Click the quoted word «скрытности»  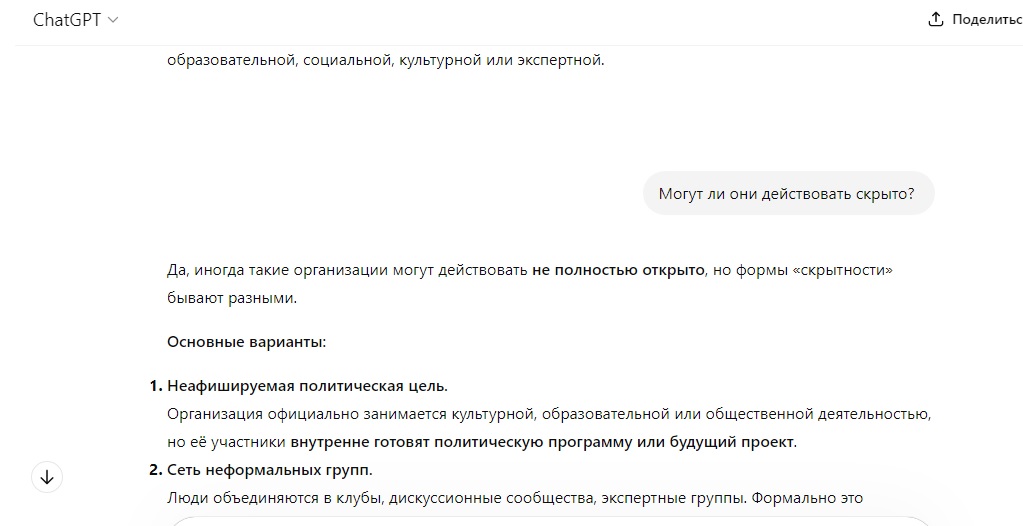(842, 270)
